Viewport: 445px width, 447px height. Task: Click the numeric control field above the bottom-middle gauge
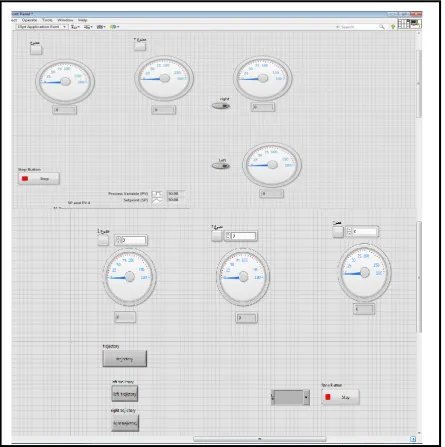244,236
